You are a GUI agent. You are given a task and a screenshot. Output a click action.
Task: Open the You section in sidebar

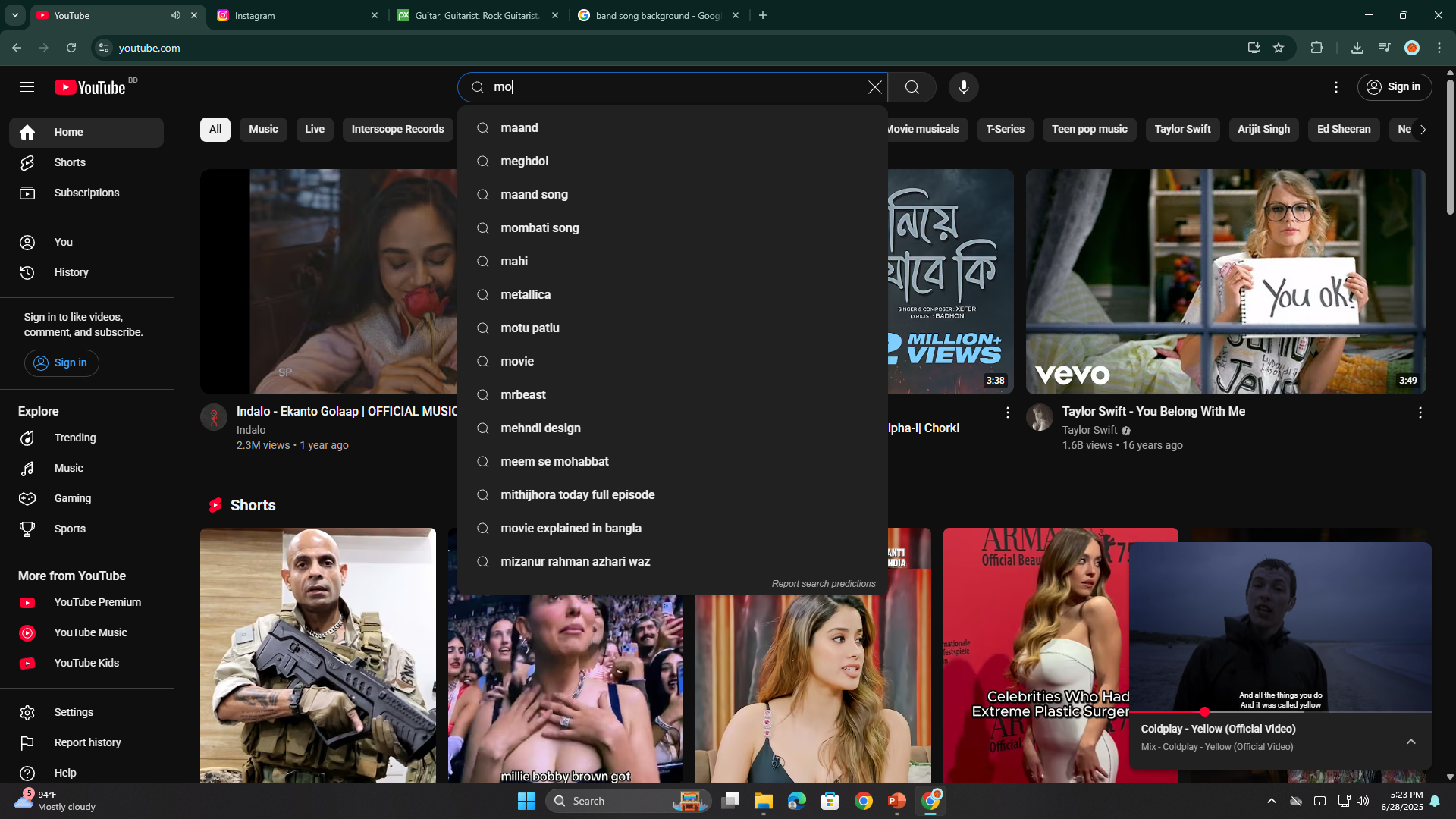(86, 242)
